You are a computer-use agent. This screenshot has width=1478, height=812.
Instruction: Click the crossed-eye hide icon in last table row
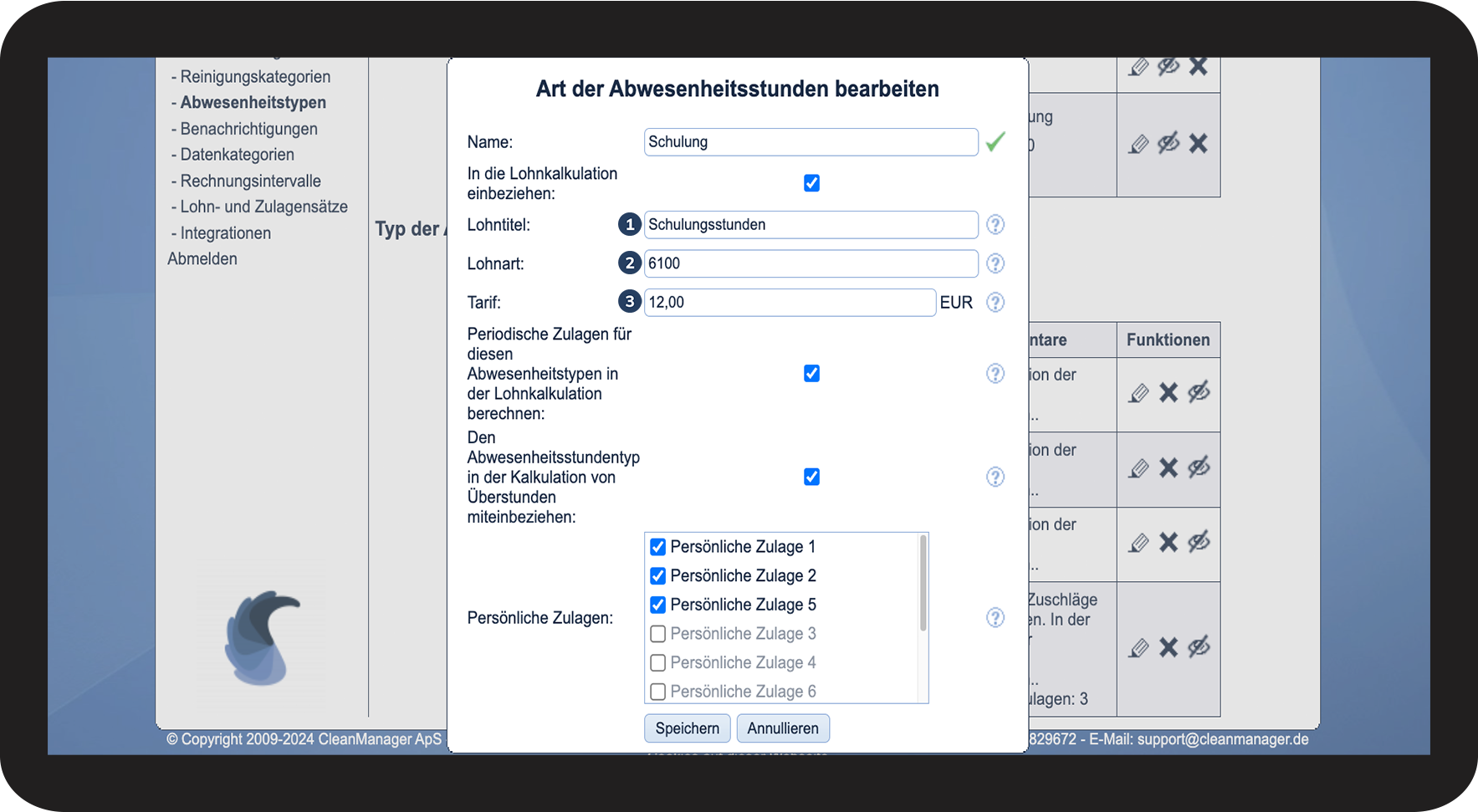pyautogui.click(x=1199, y=647)
